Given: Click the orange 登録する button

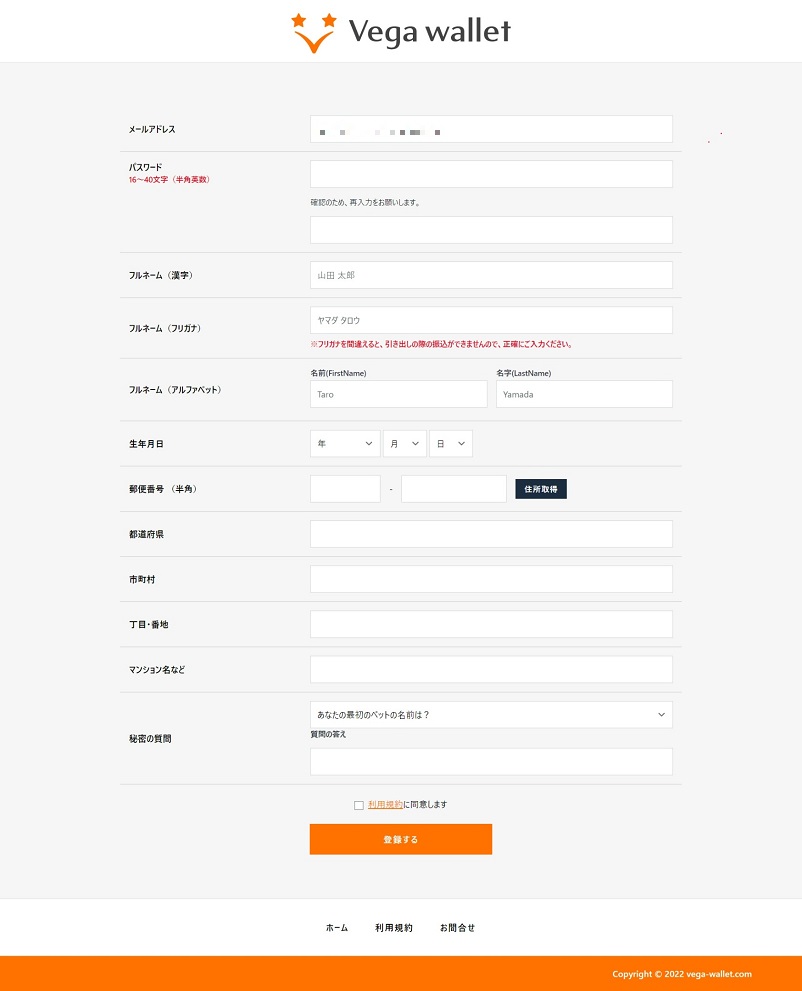Looking at the screenshot, I should 401,839.
